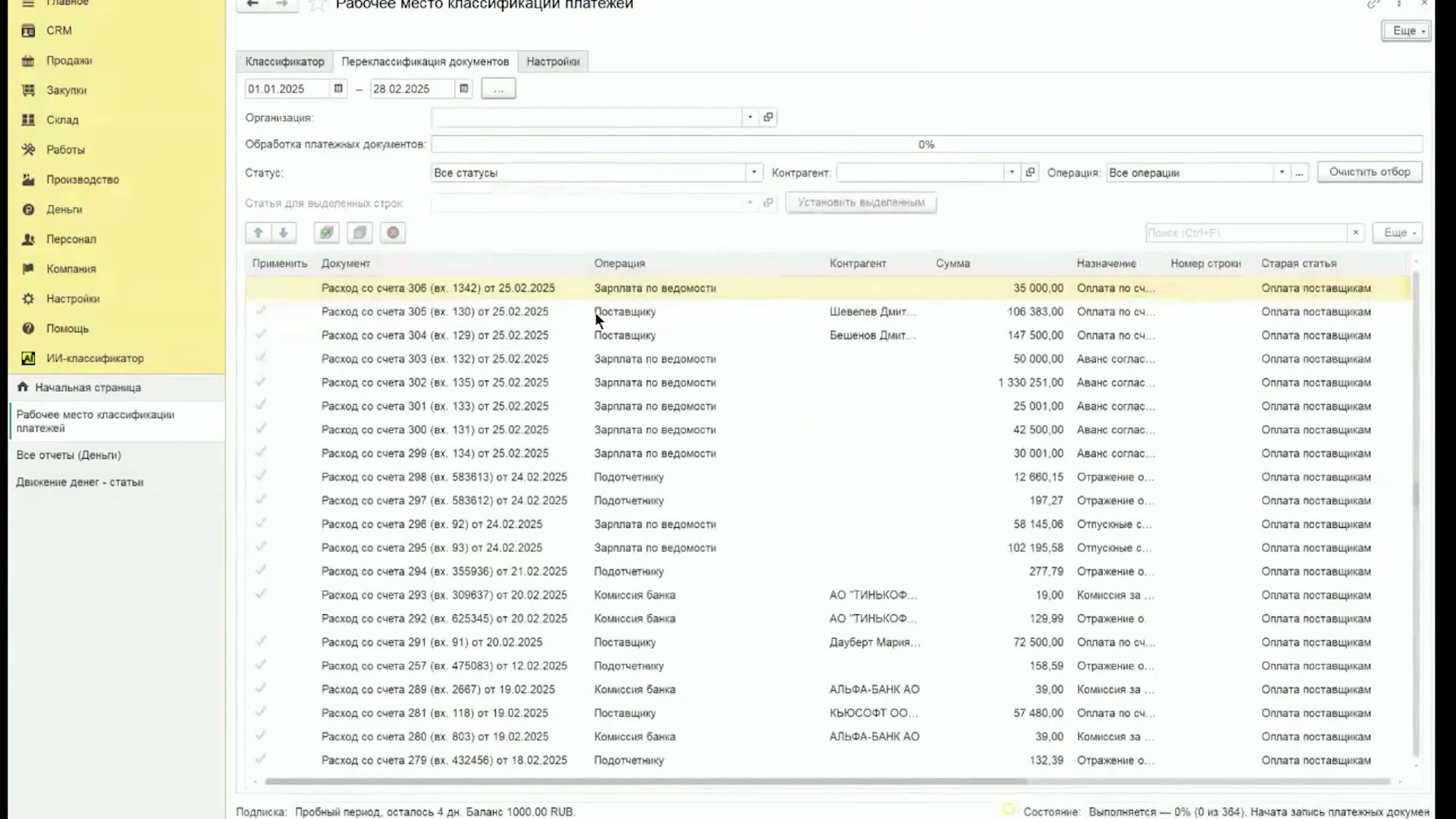Toggle Применить check for document 281

point(261,712)
